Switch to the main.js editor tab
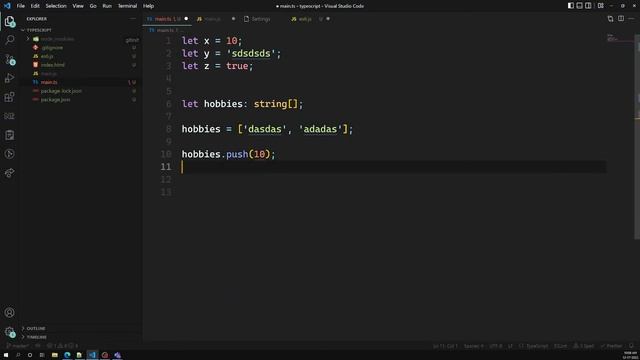Viewport: 640px width, 360px height. coord(216,19)
